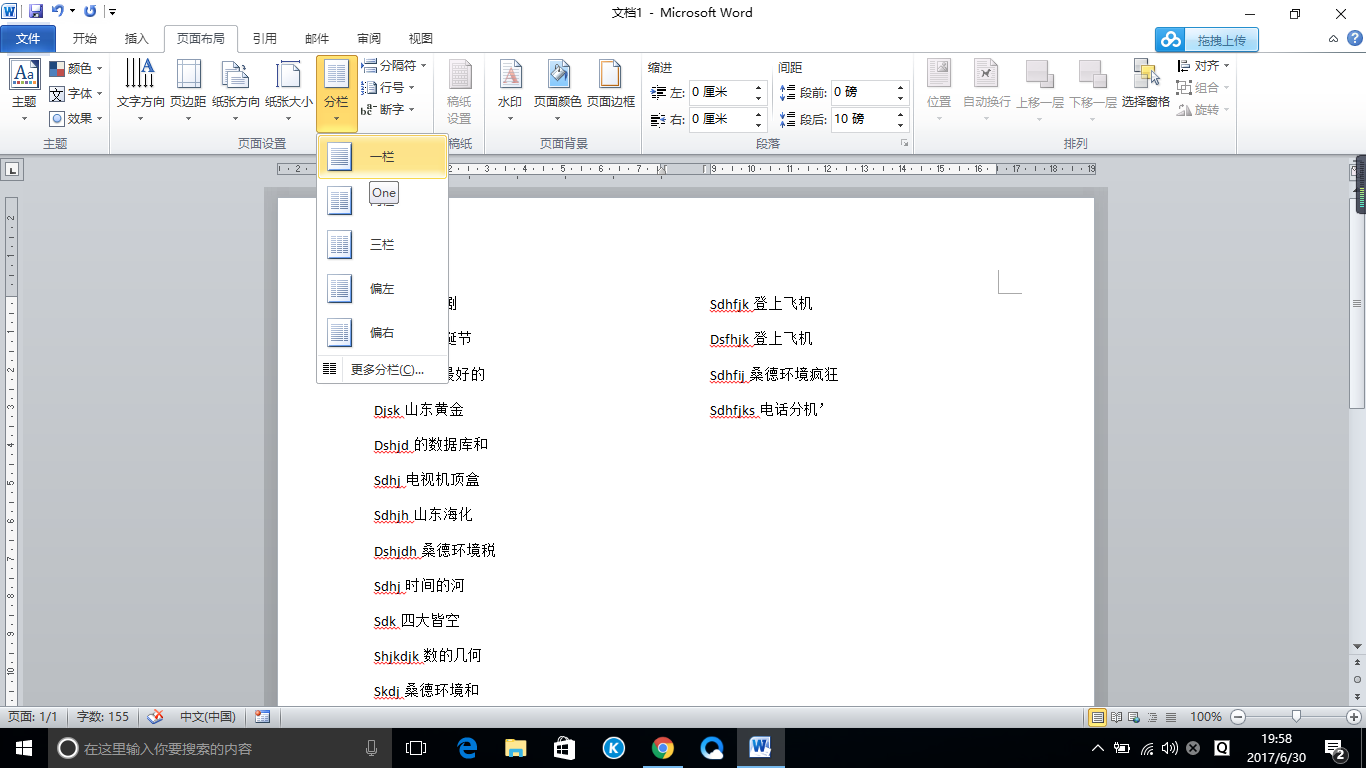Open the 页面颜色 page color tool

557,91
